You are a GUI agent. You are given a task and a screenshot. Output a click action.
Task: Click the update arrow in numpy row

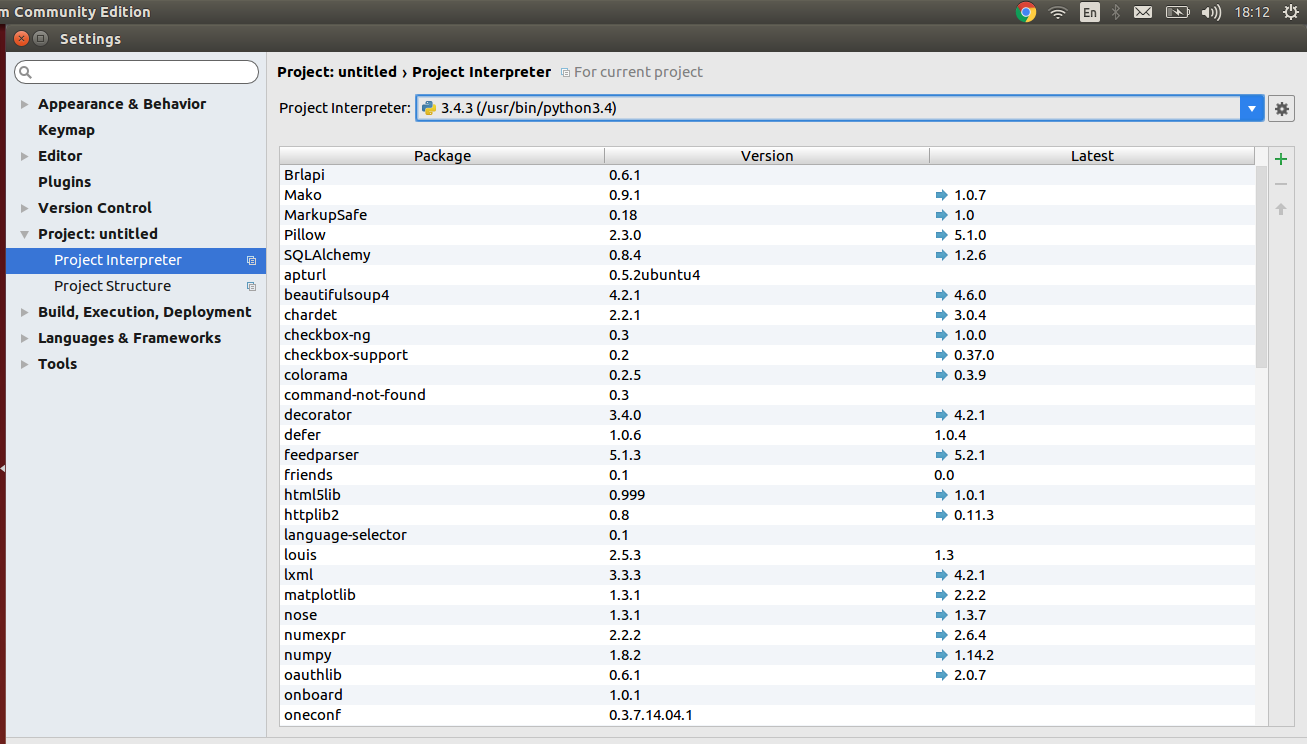pyautogui.click(x=941, y=655)
